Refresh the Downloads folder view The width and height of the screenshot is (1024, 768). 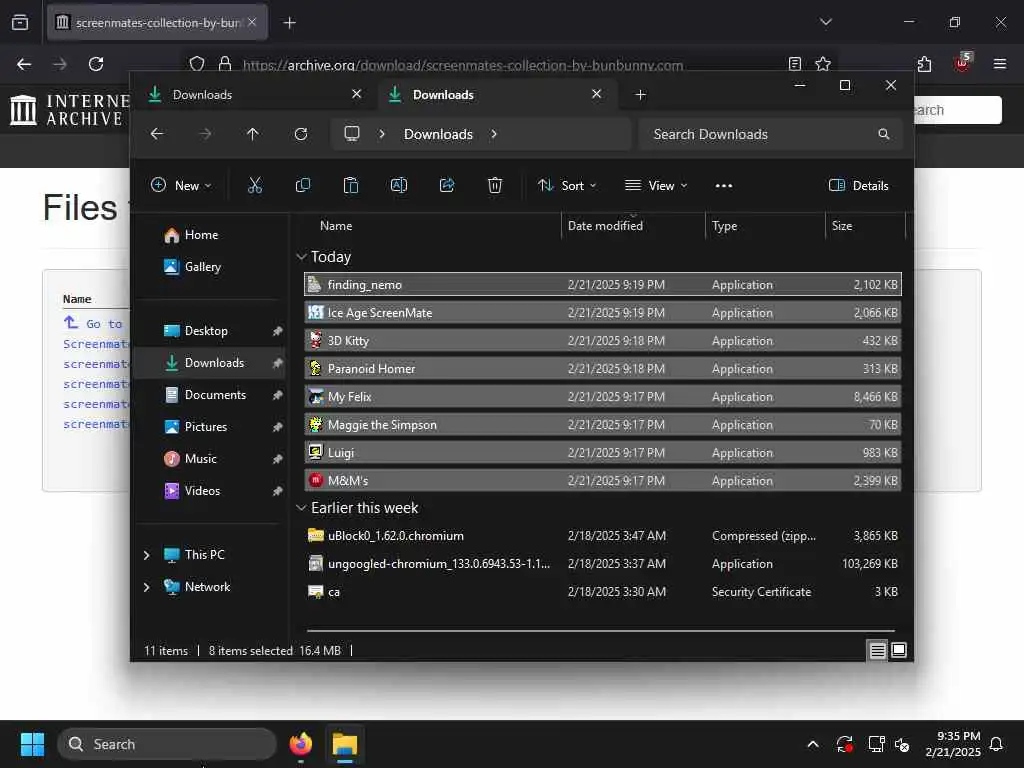pos(300,134)
